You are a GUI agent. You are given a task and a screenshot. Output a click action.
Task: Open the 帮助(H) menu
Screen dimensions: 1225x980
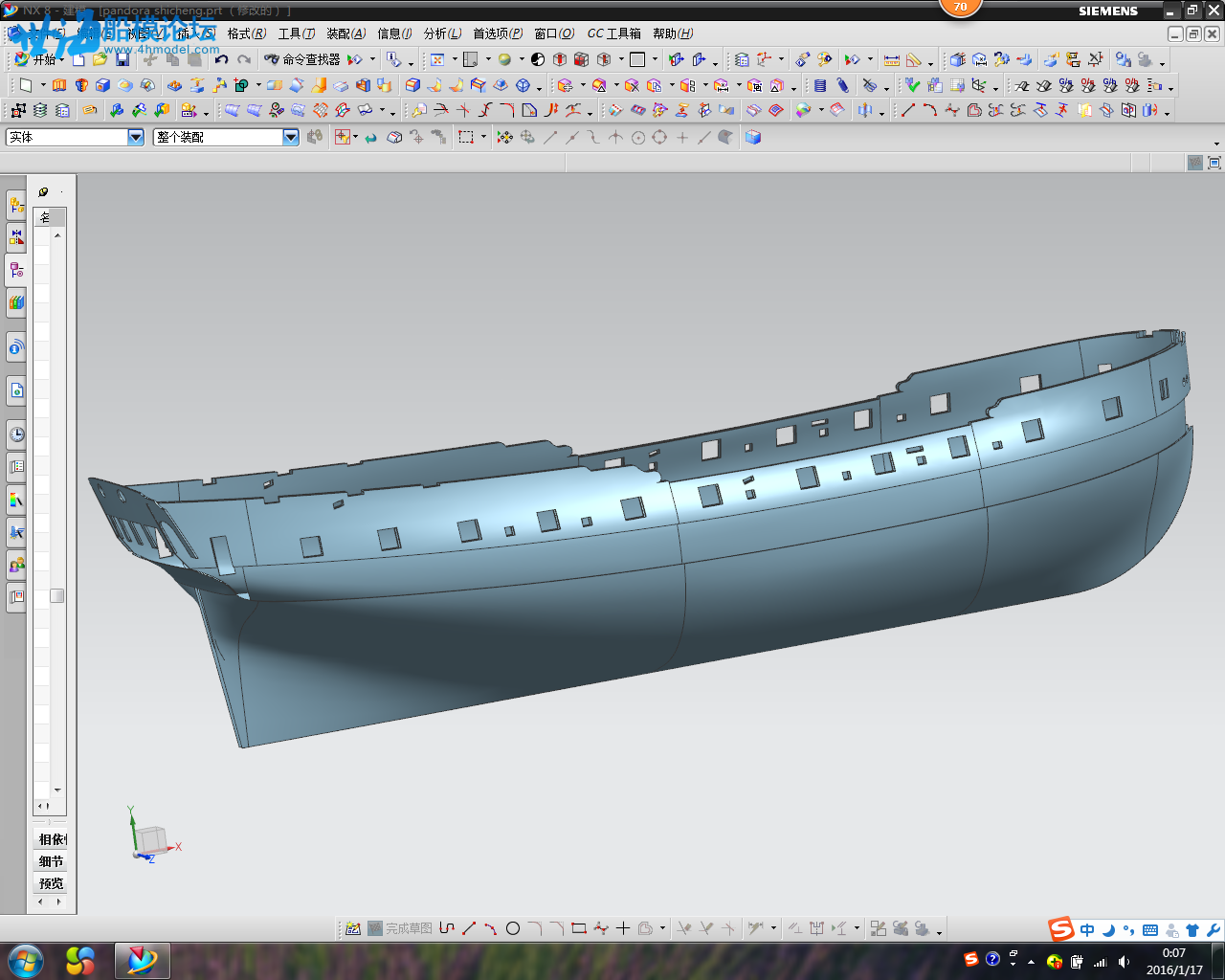(x=673, y=33)
